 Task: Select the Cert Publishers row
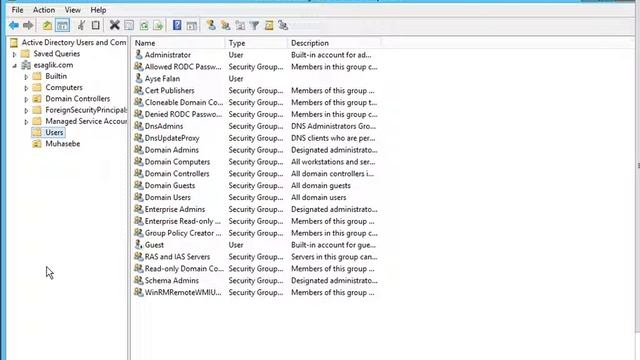click(256, 91)
